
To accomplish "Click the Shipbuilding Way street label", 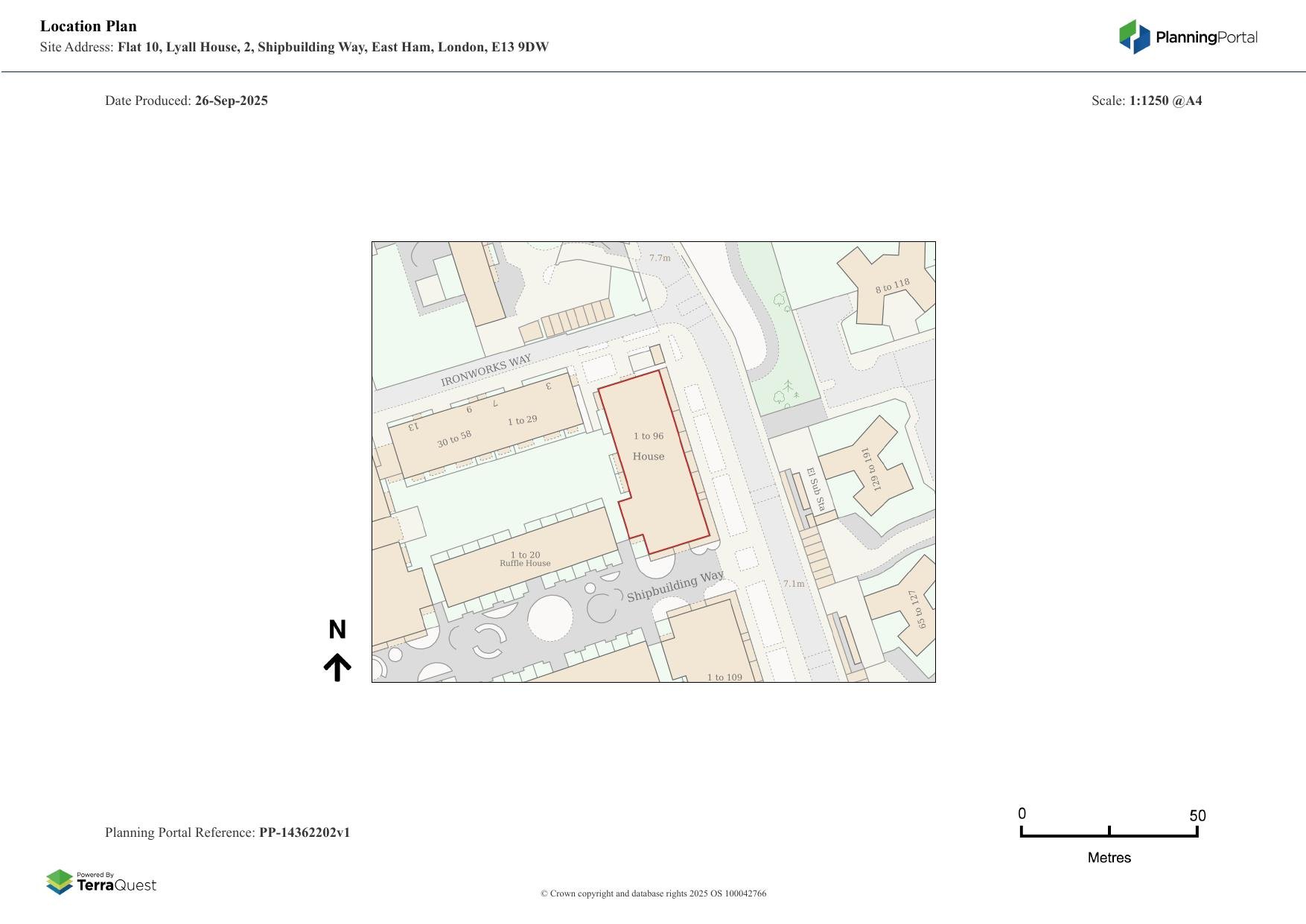I will [x=675, y=586].
